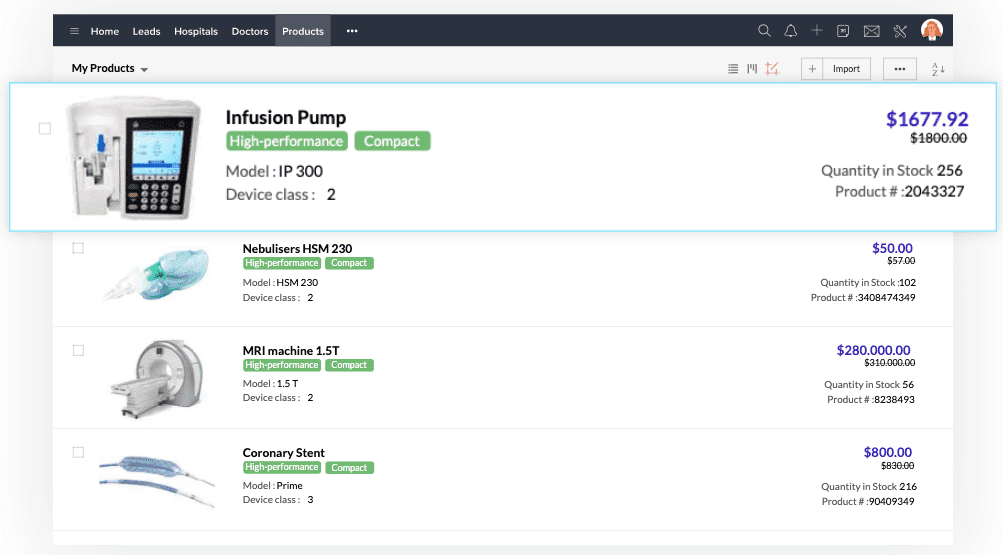Open the Leads tab

(146, 31)
